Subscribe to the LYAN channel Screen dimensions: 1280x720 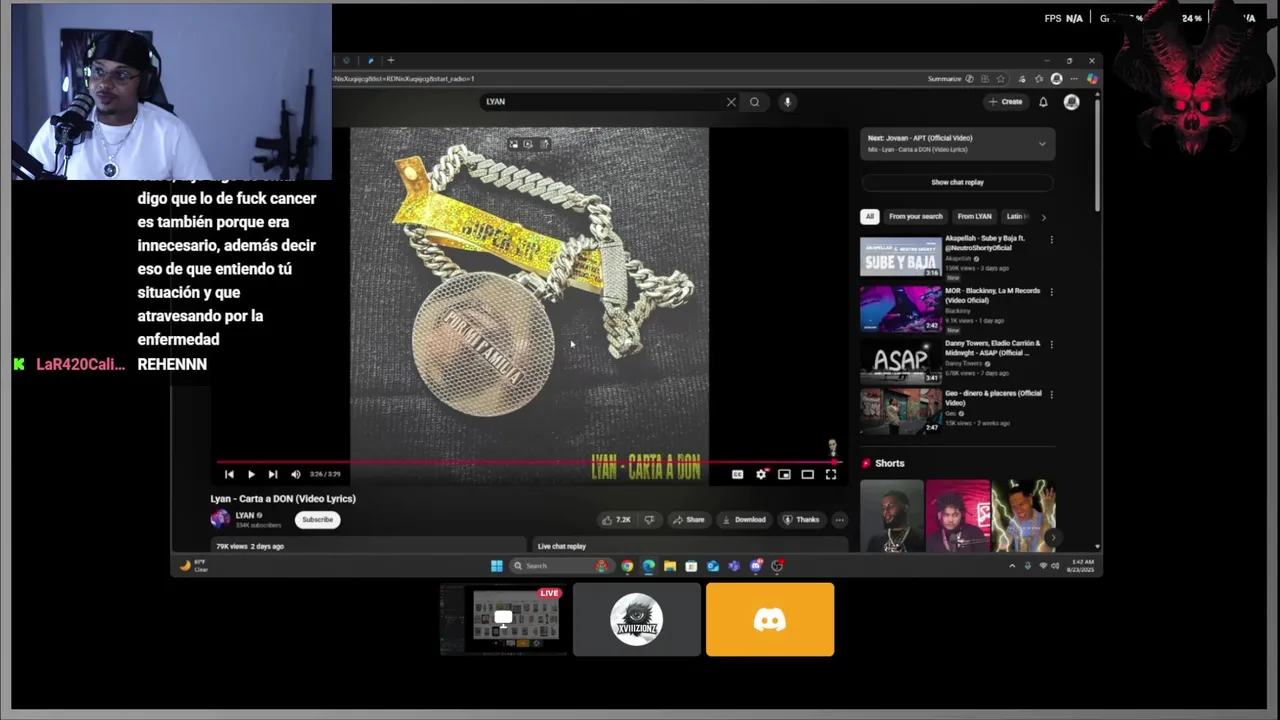[x=317, y=520]
